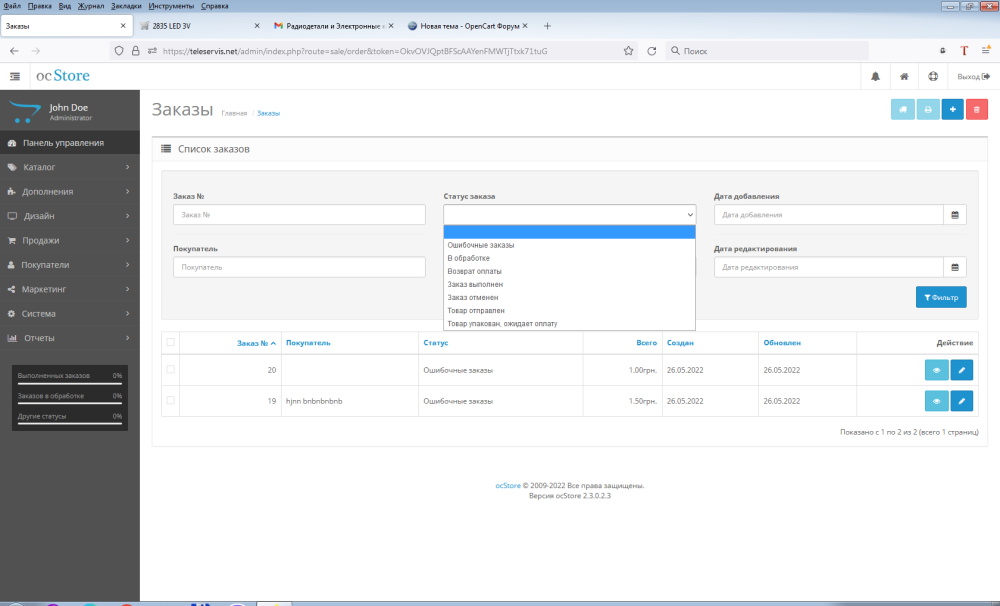Open a new browser tab

[547, 26]
